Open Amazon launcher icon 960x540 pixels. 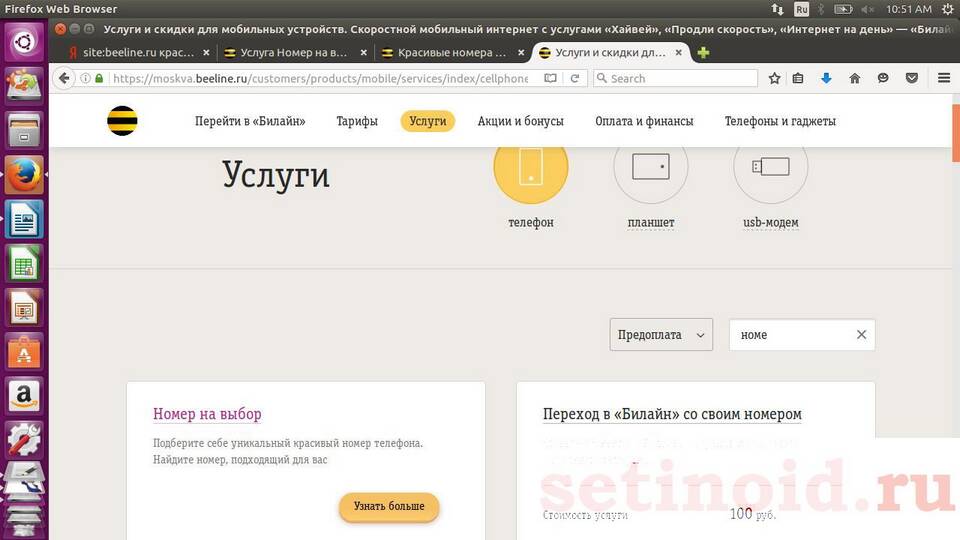24,396
